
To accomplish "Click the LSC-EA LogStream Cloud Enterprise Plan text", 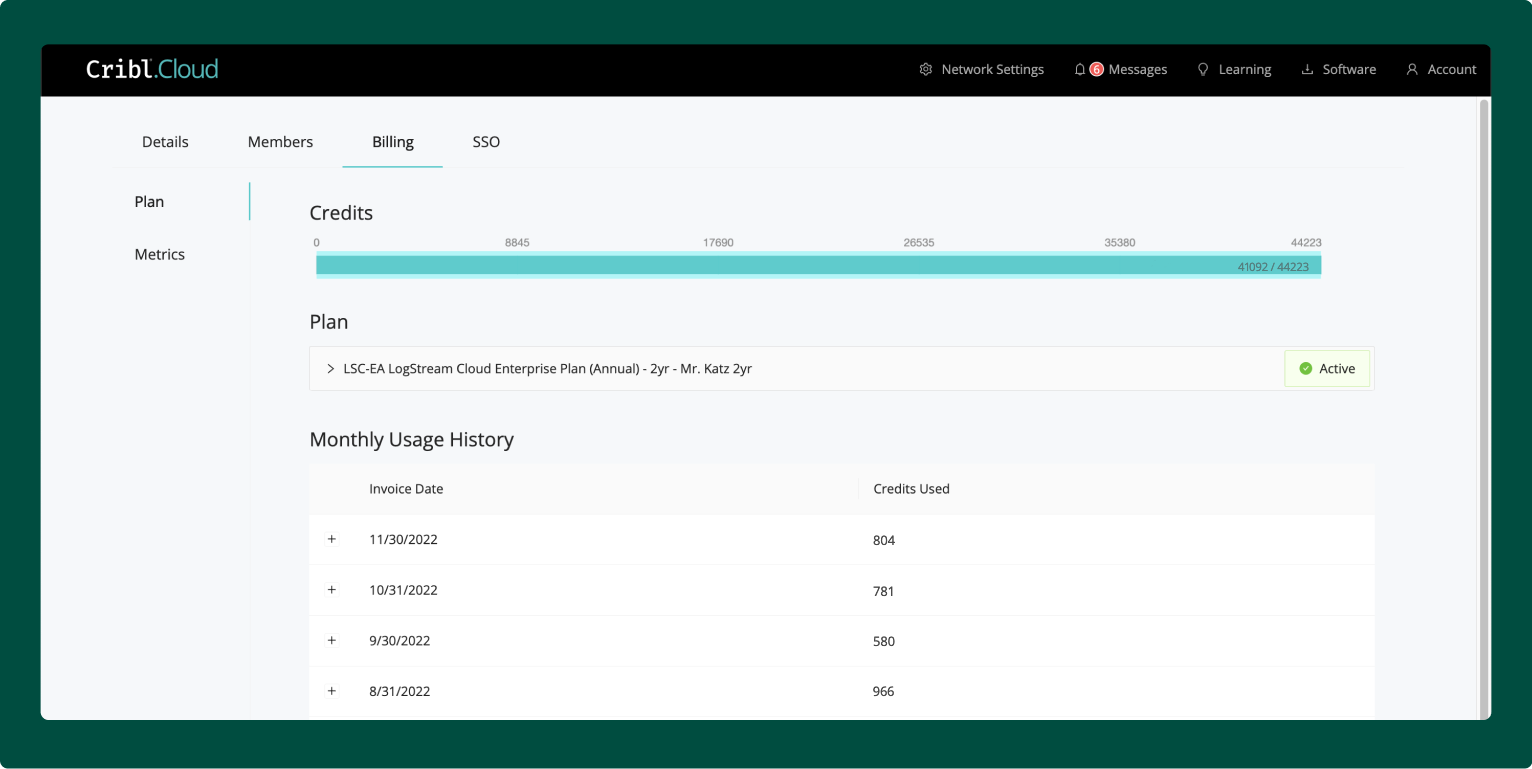I will [x=547, y=369].
